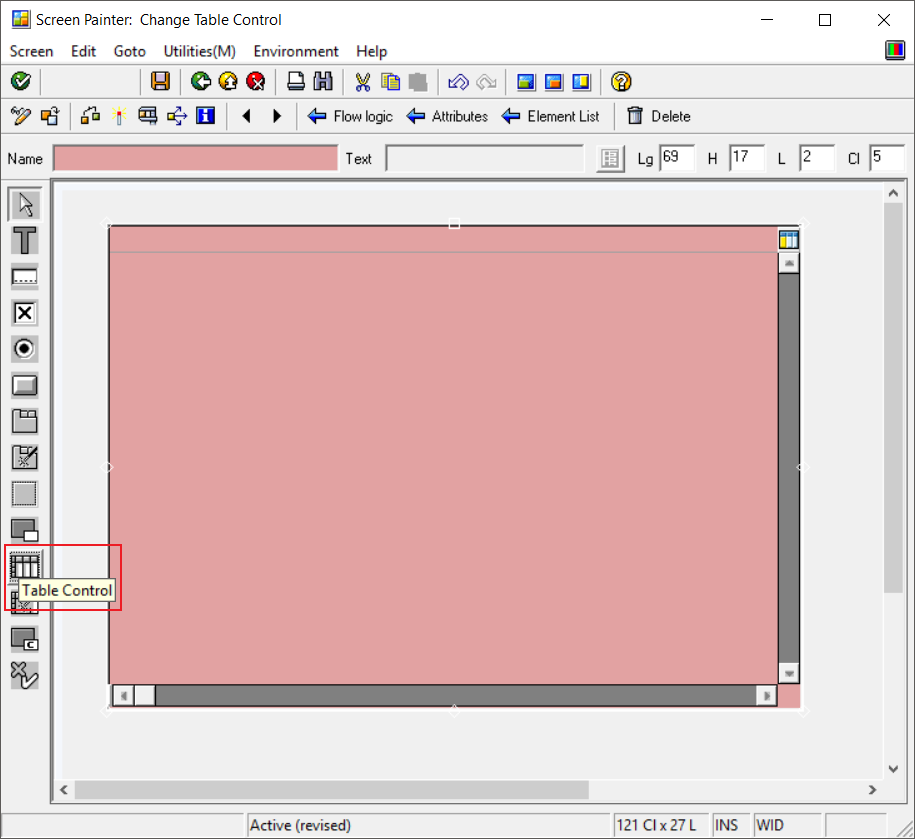Click the canvas vertical scrollbar down arrow
The image size is (915, 839).
[893, 769]
